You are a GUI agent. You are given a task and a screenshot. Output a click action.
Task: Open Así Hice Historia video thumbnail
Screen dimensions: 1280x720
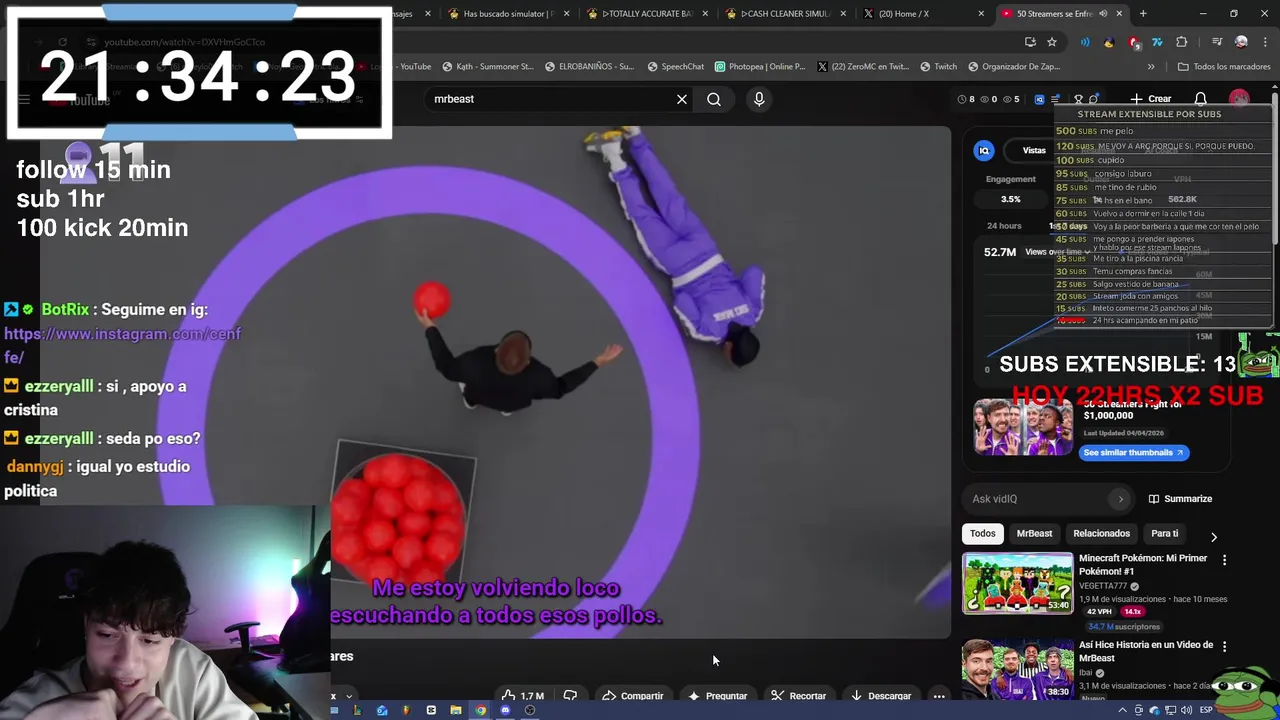1017,670
